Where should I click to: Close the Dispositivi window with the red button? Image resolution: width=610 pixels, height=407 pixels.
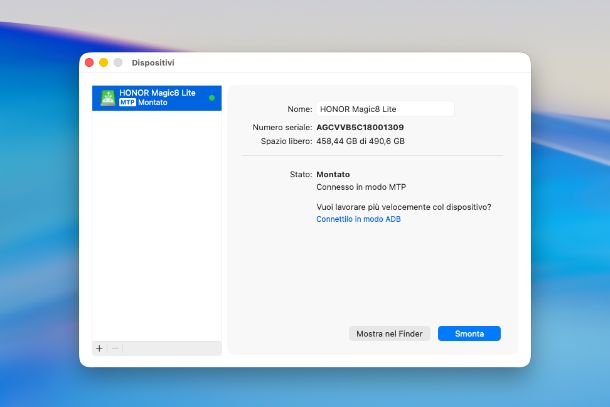89,63
